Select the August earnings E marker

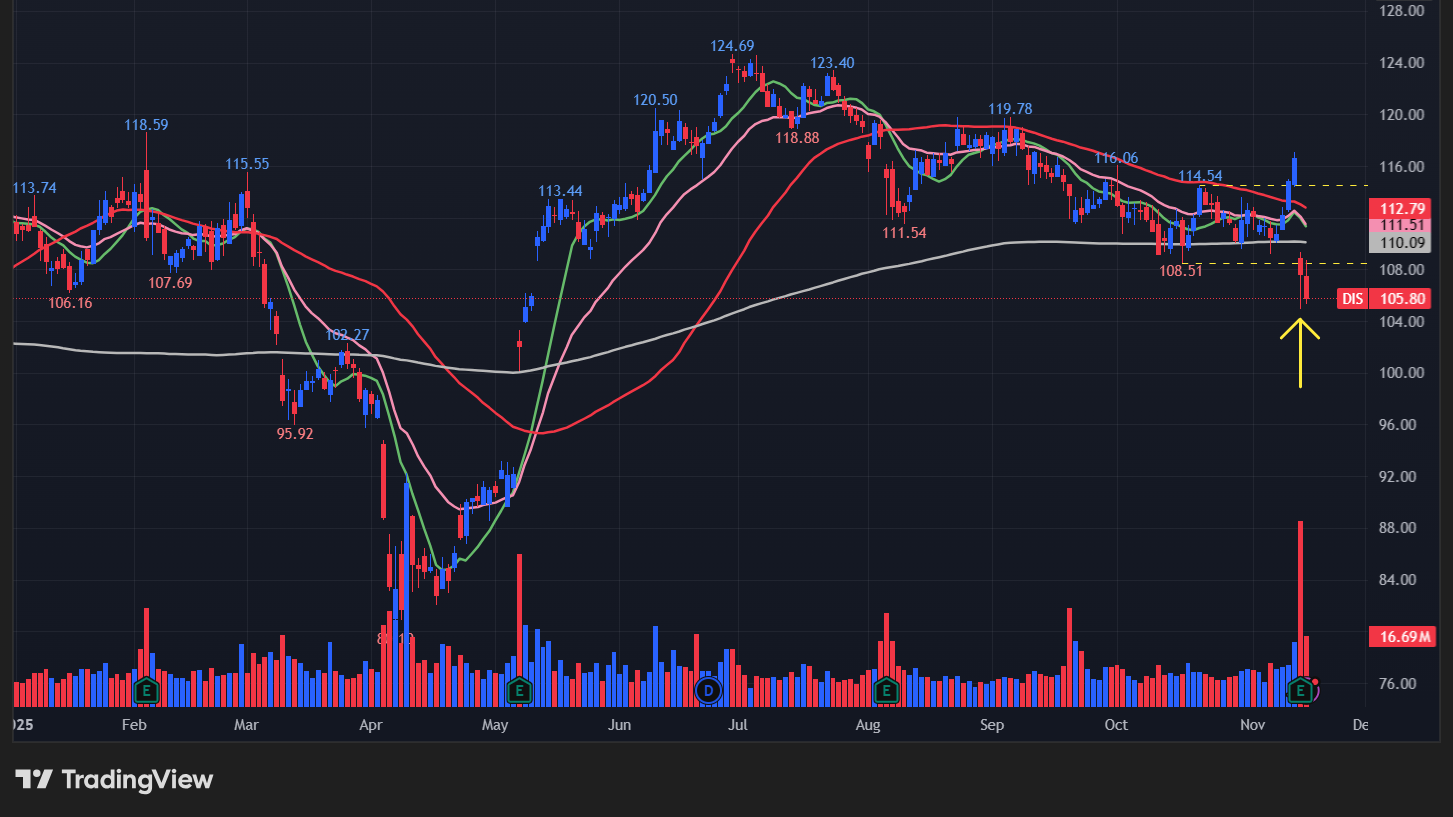(x=886, y=689)
